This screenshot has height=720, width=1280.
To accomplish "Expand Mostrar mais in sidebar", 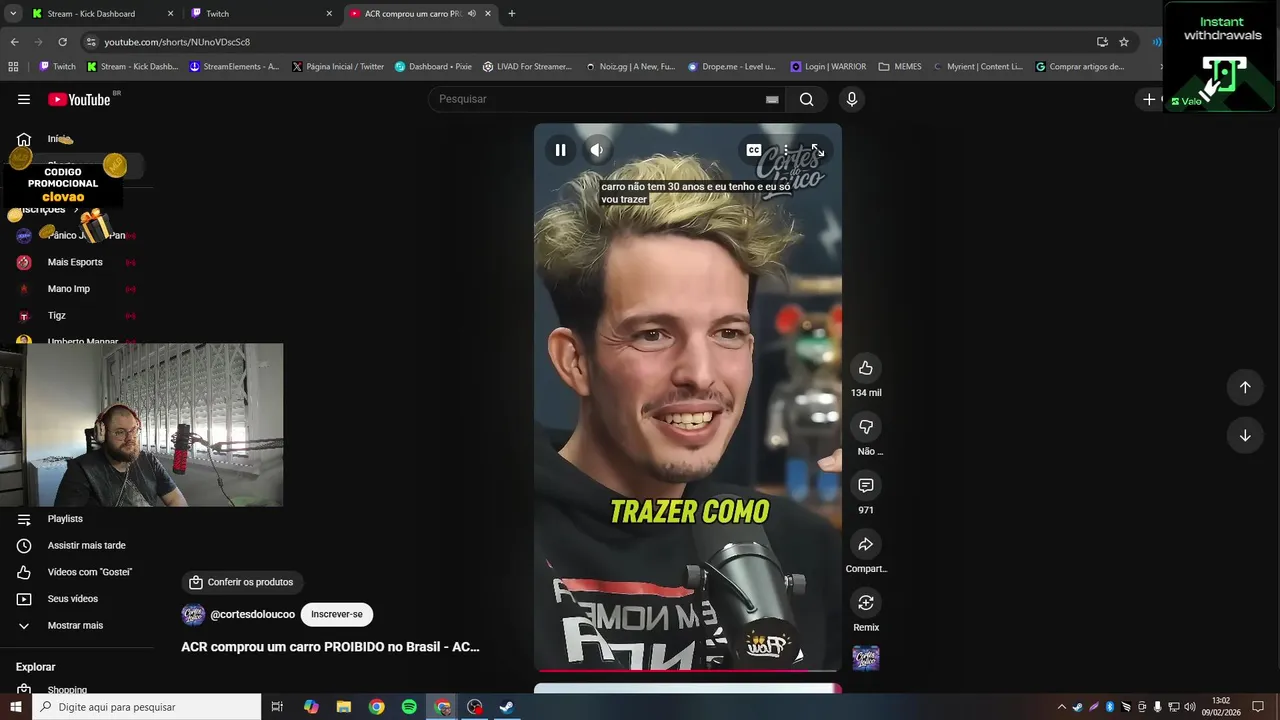I will pyautogui.click(x=77, y=626).
